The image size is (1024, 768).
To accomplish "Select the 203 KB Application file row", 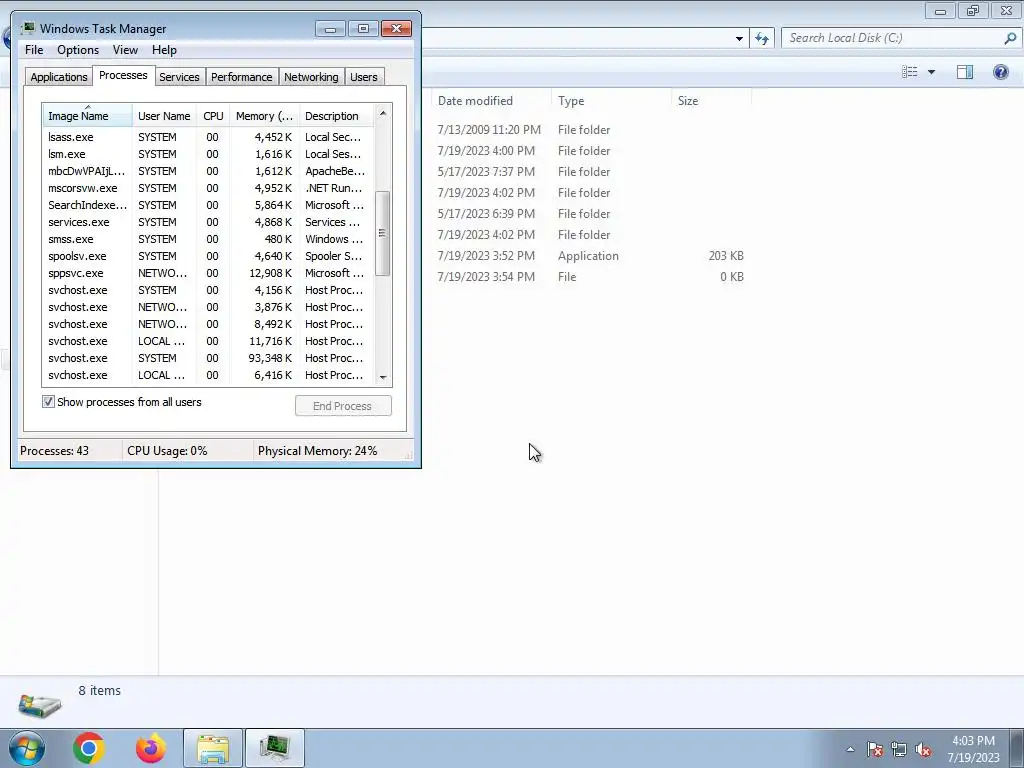I will pyautogui.click(x=591, y=256).
